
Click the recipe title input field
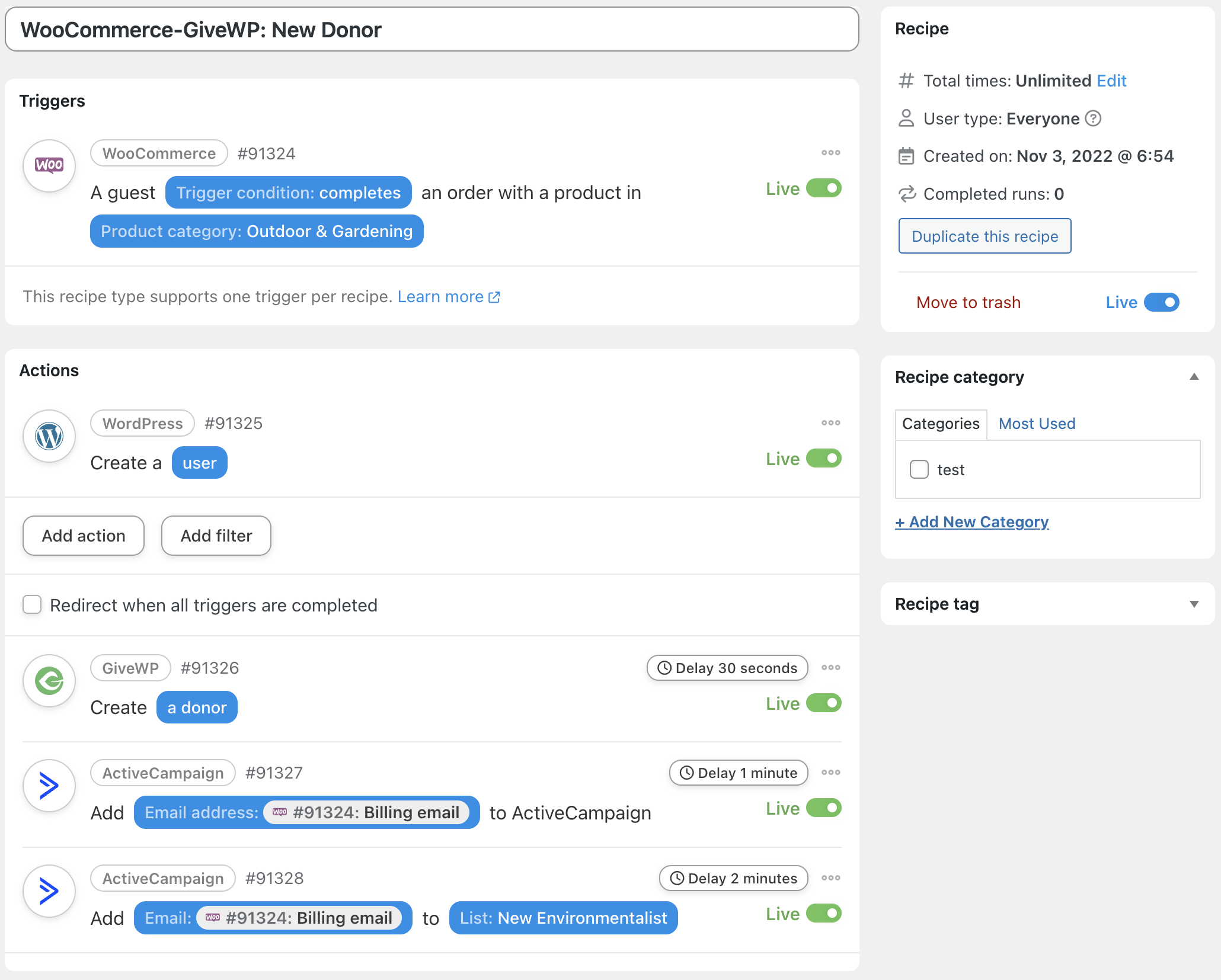(432, 29)
